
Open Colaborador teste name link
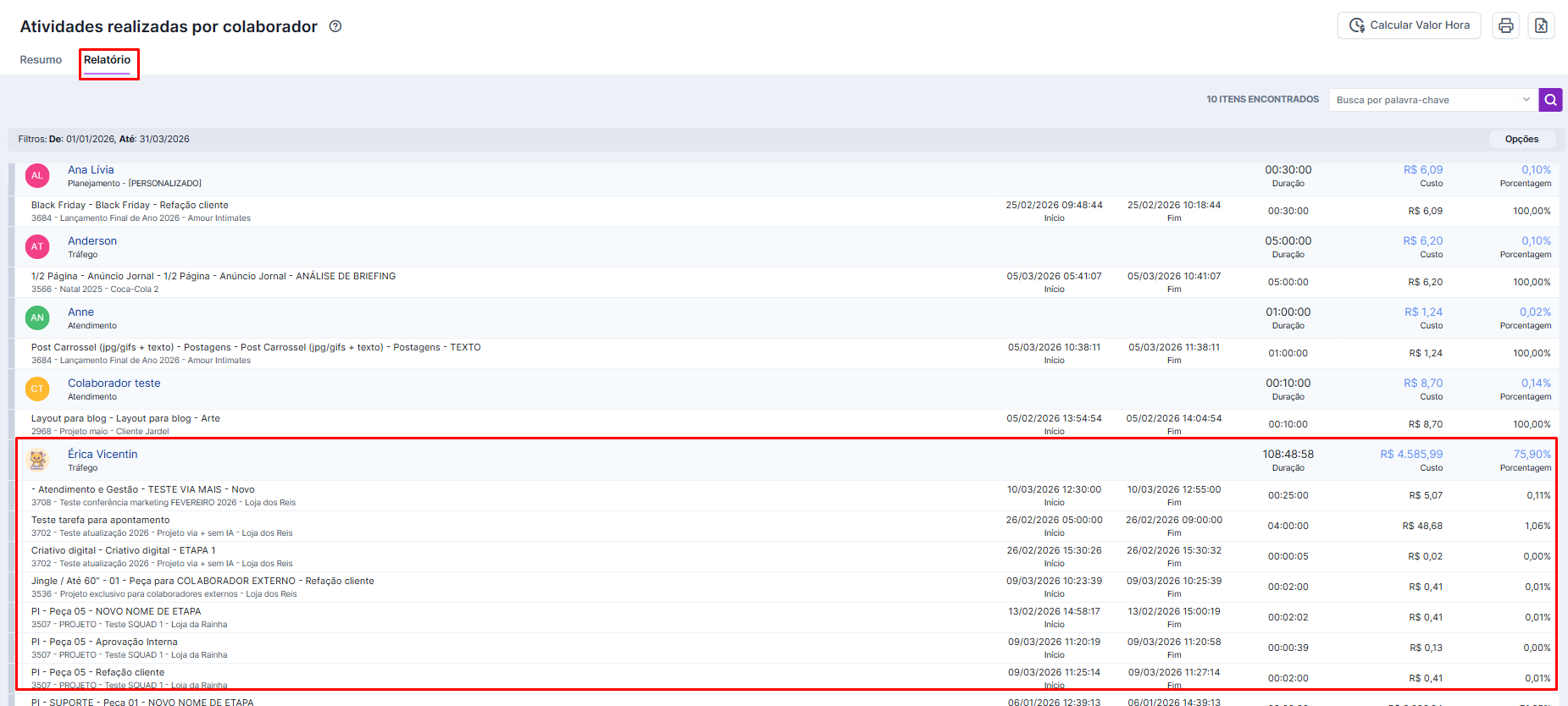114,383
